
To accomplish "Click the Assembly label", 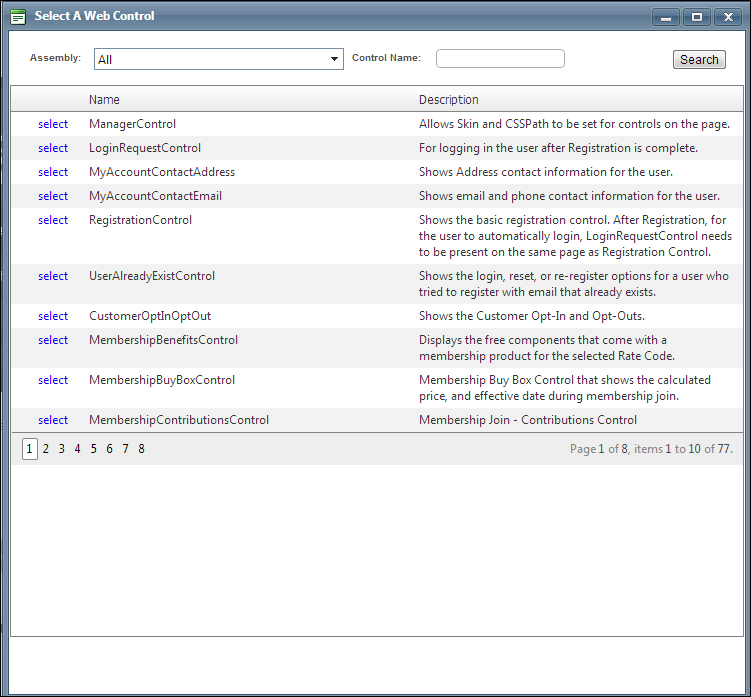I will click(x=55, y=57).
